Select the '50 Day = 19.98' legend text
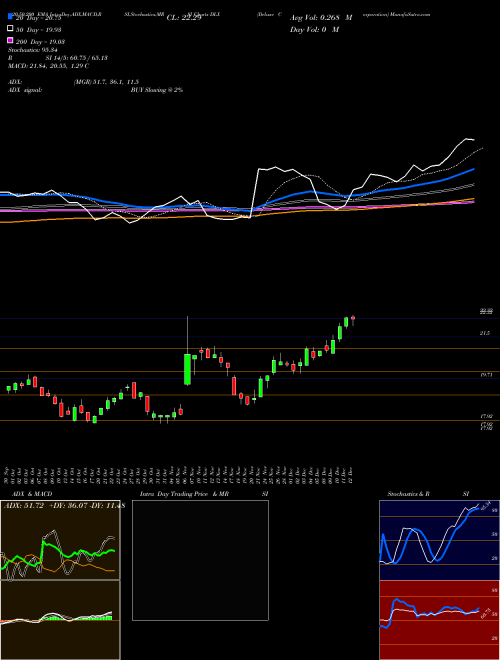The height and width of the screenshot is (660, 500). [x=39, y=29]
